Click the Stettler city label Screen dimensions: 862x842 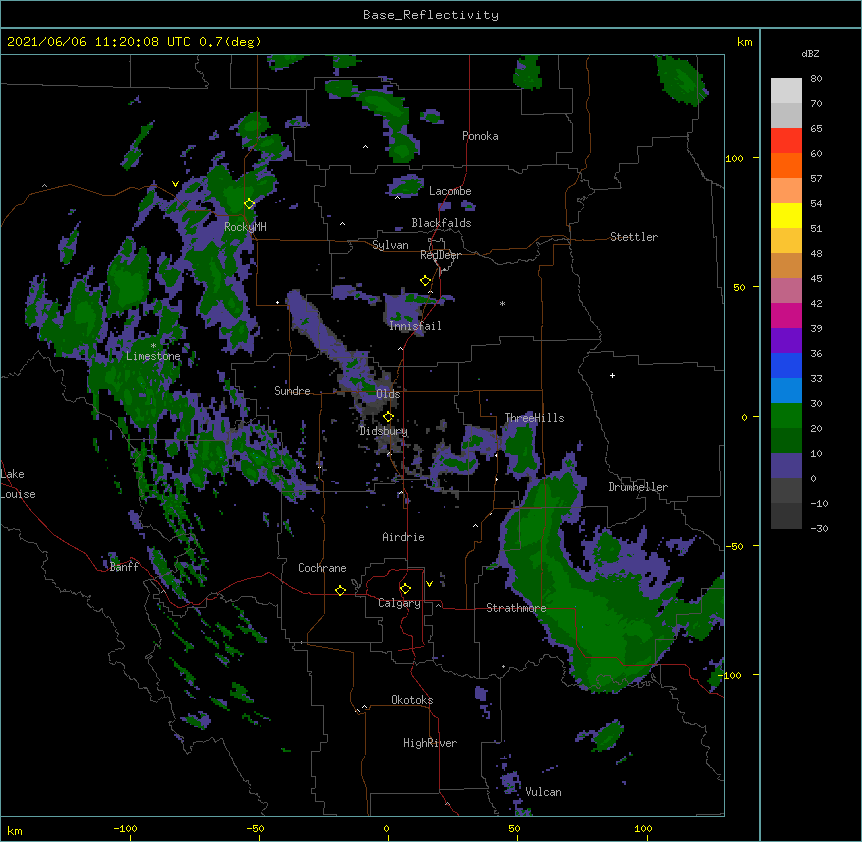pos(634,237)
